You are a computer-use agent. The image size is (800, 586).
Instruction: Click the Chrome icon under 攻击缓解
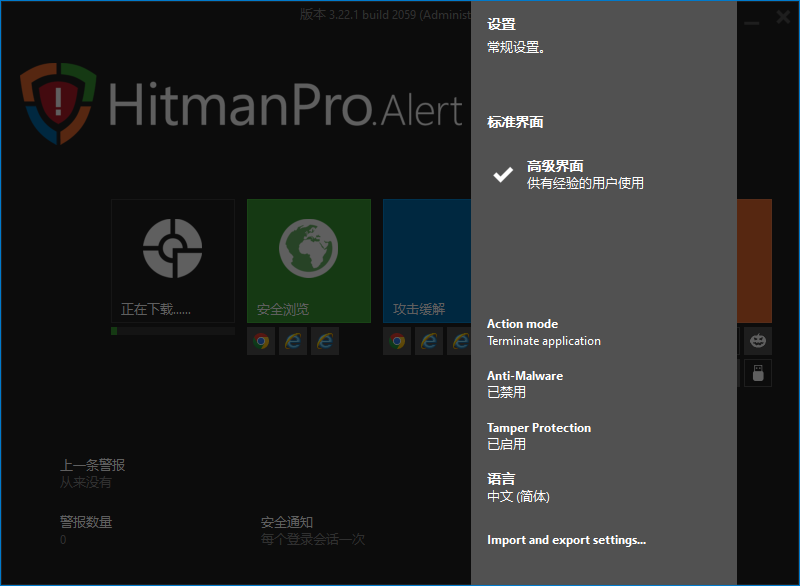point(397,341)
